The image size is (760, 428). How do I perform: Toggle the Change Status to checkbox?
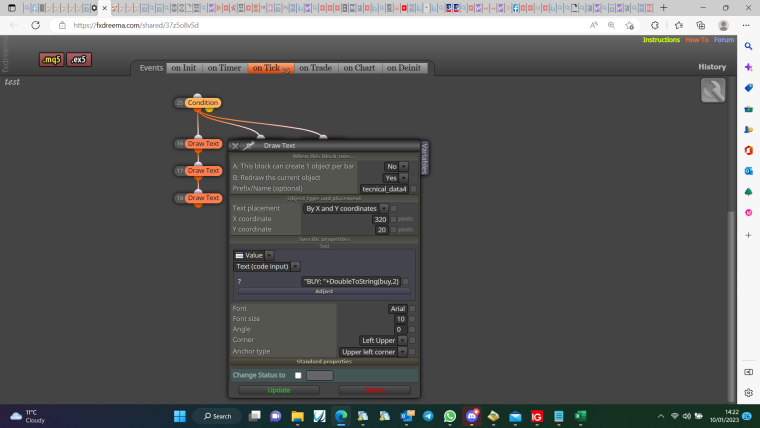tap(298, 375)
